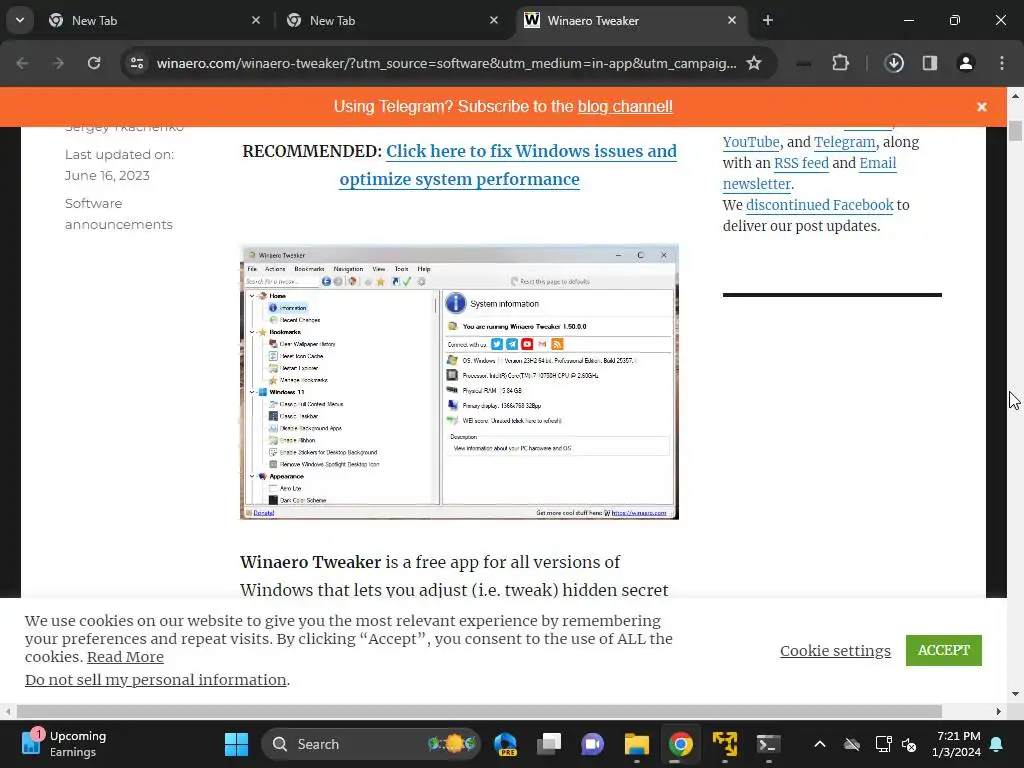Open notifications bell icon
The height and width of the screenshot is (768, 1024).
(x=997, y=744)
